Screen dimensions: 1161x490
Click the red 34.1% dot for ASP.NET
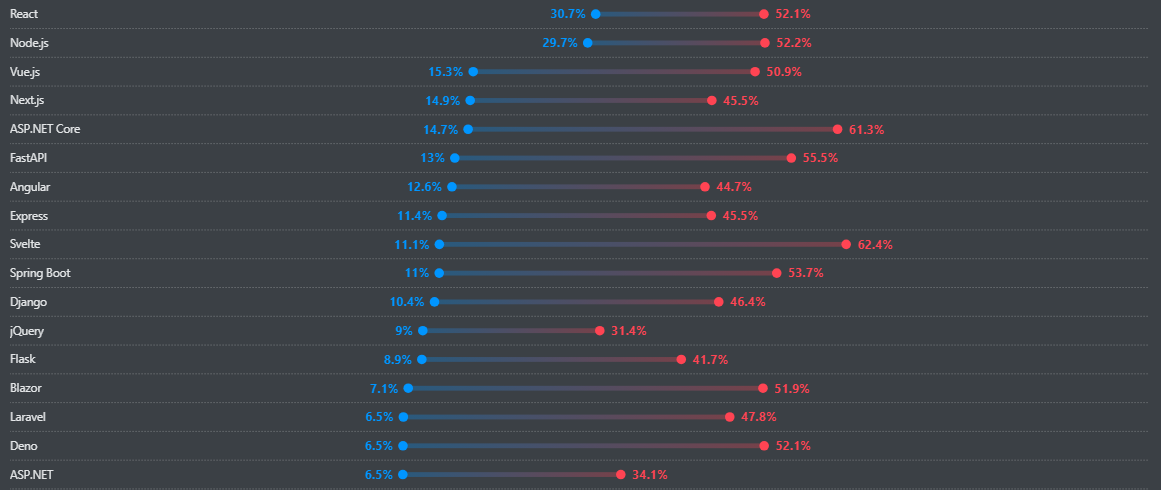coord(621,475)
